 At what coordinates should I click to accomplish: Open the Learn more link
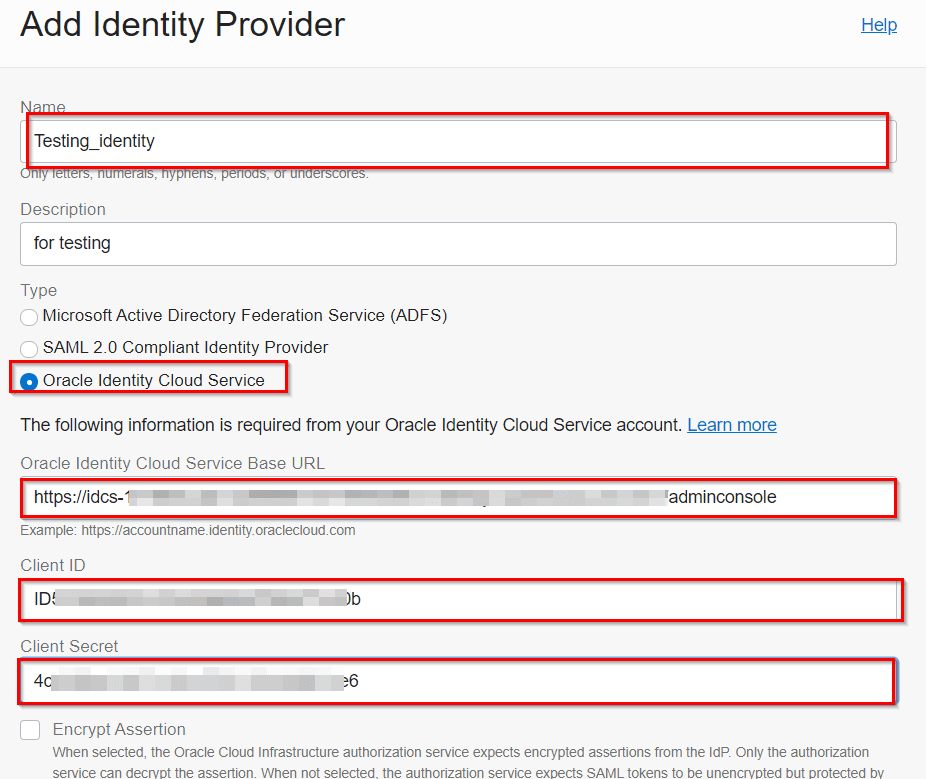[x=732, y=425]
